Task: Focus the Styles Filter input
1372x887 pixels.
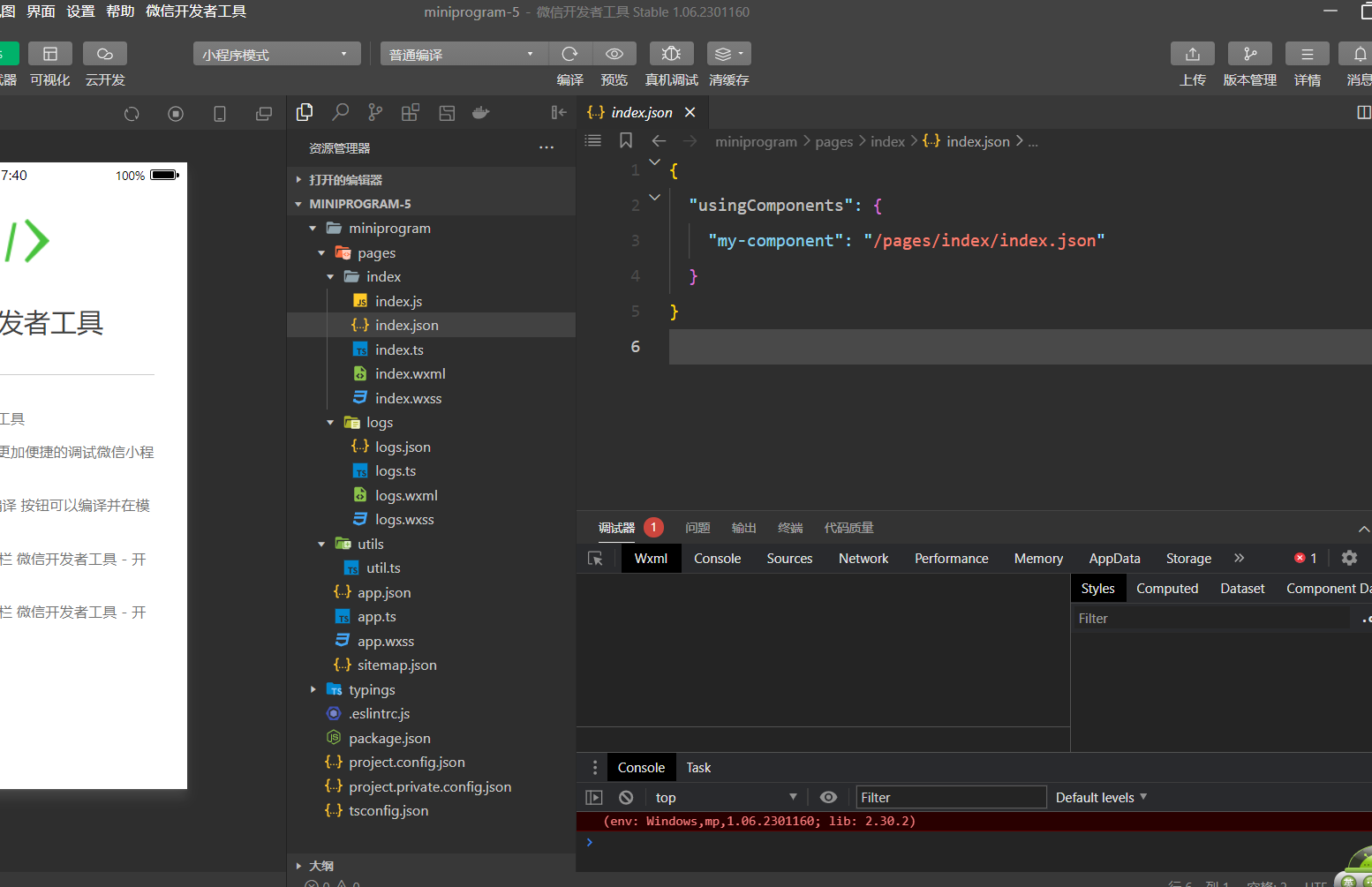Action: (1213, 619)
